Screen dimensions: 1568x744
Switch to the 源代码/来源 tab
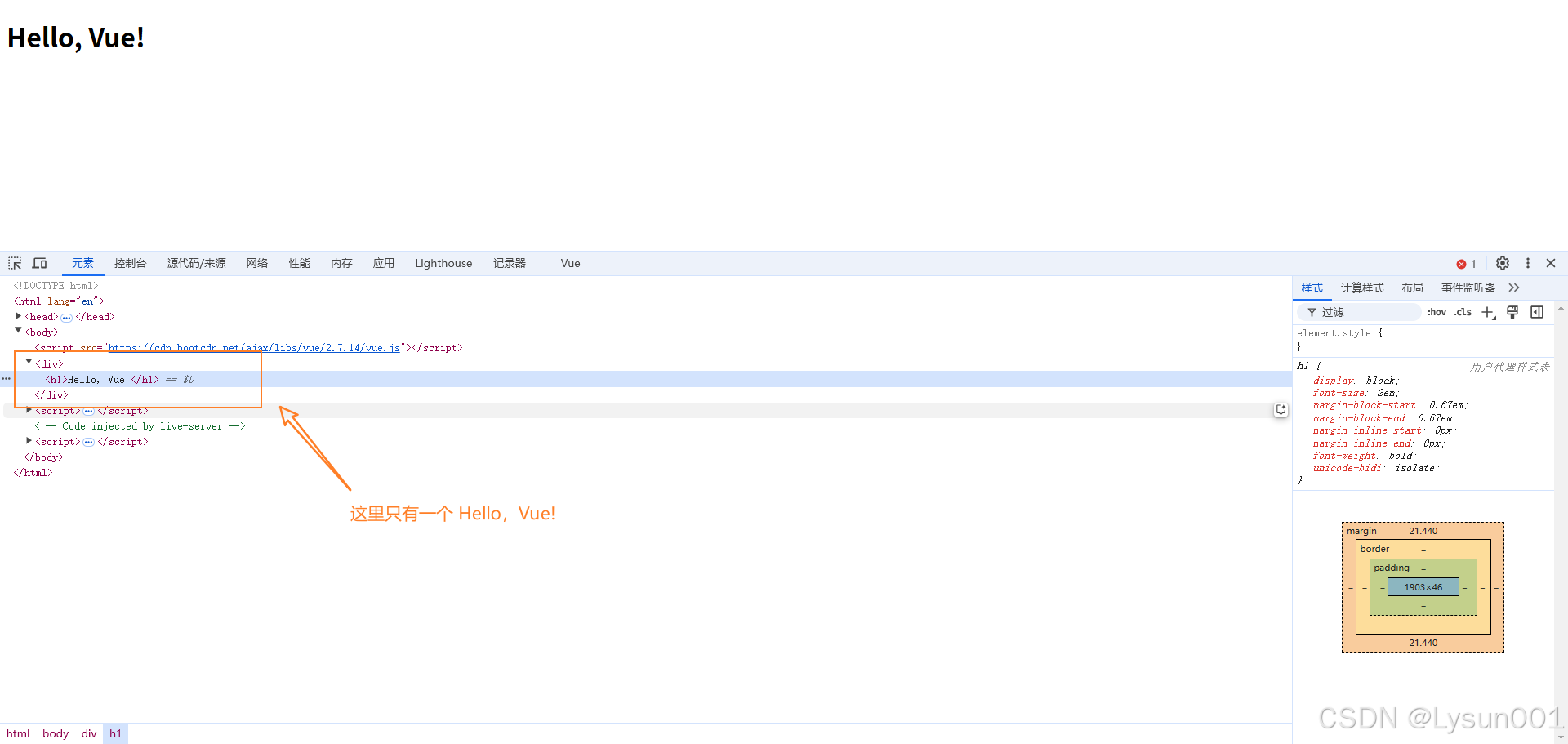197,263
